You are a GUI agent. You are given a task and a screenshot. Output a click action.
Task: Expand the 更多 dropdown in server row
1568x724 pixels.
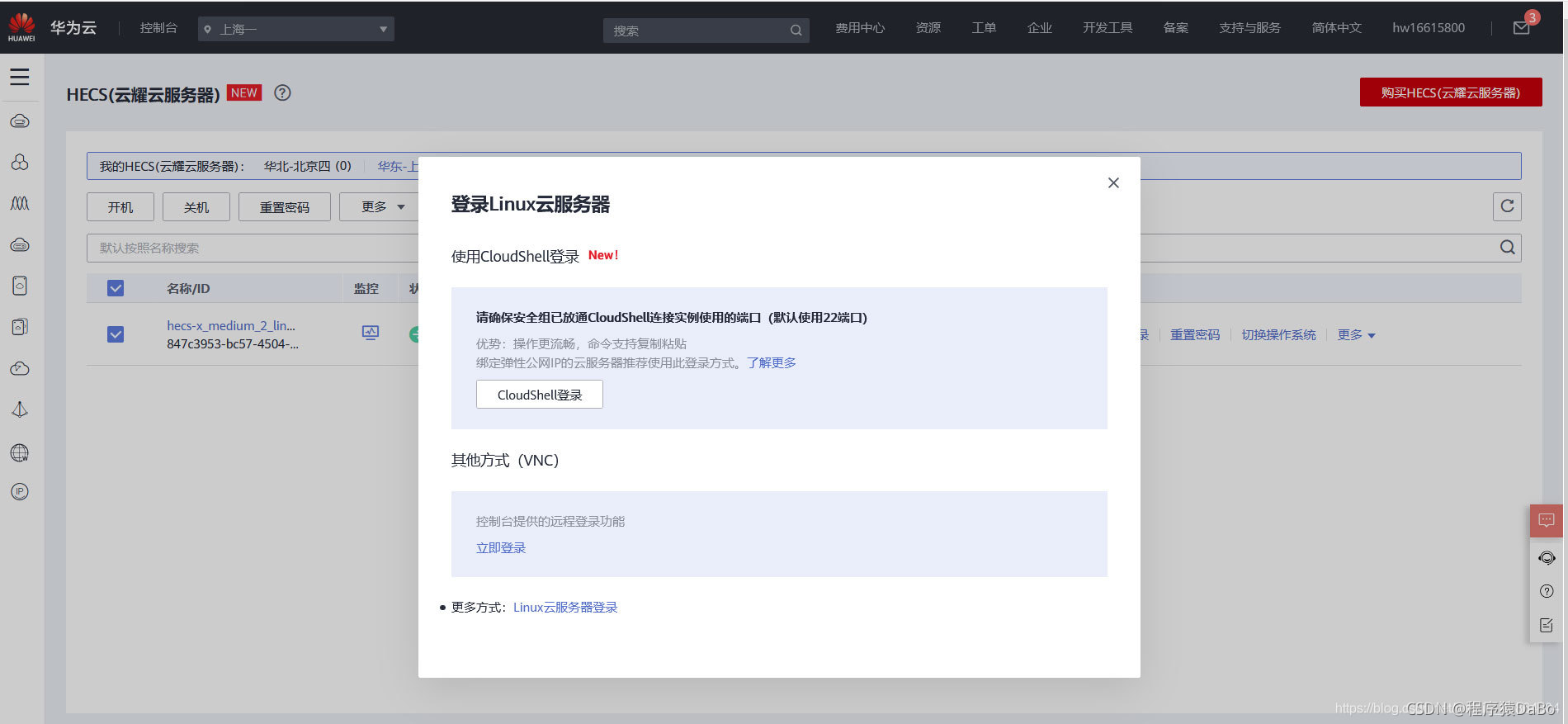(x=1356, y=334)
